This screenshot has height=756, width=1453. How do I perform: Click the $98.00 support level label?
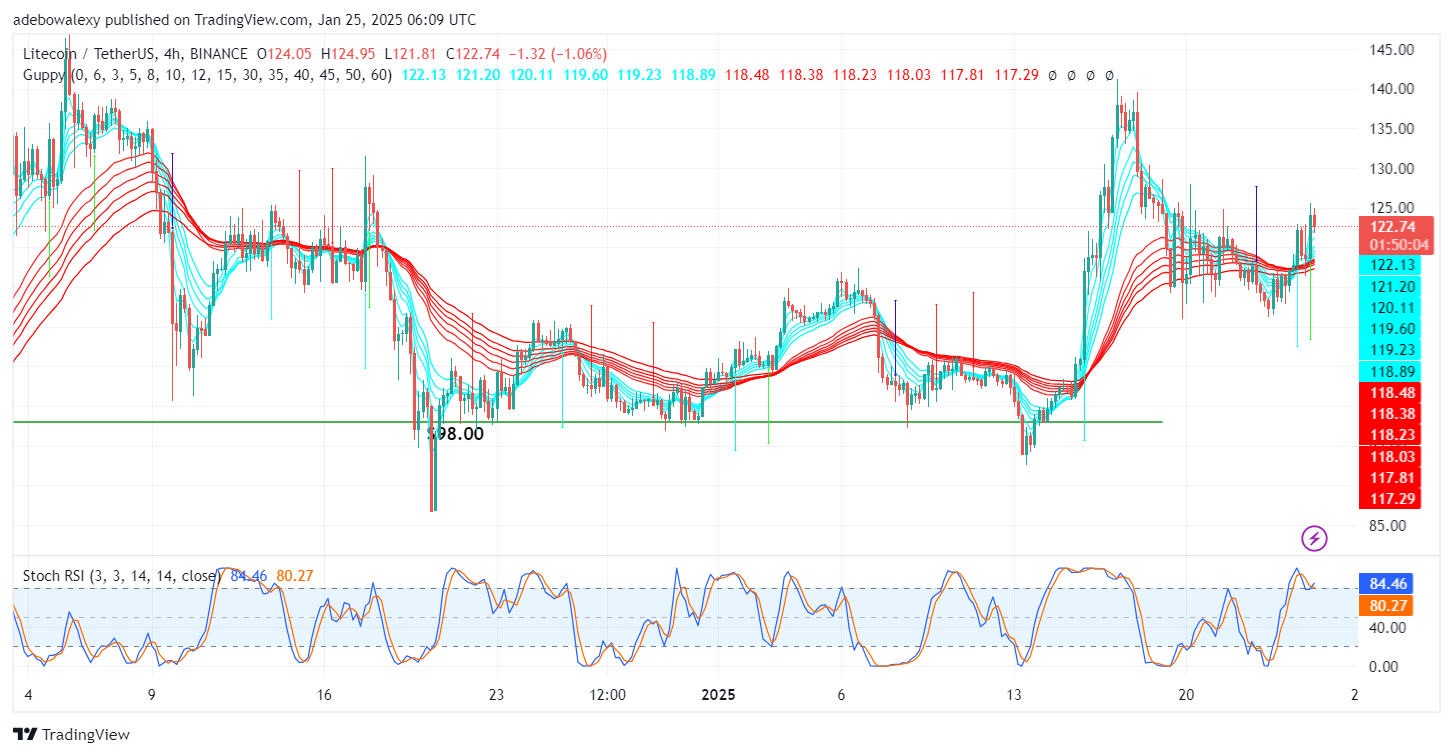454,434
